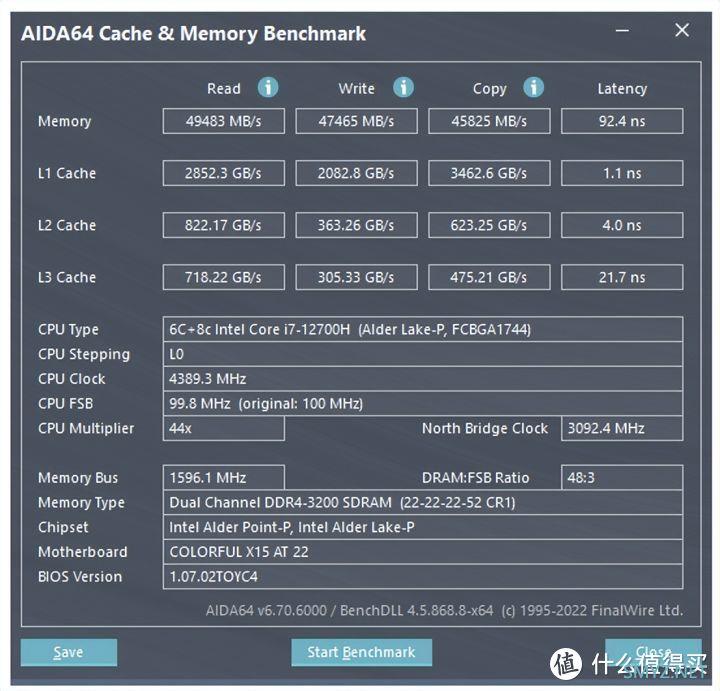Select Memory Copy value 45825 MB/s

point(489,121)
